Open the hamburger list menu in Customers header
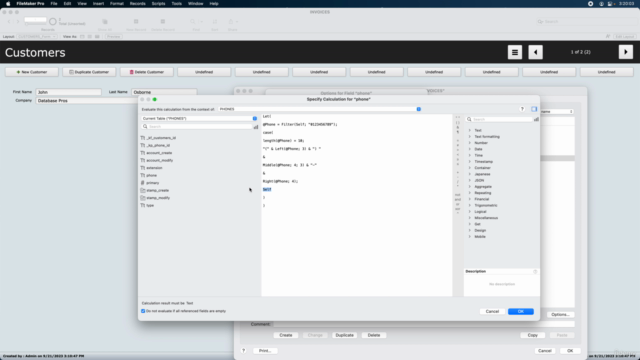640x360 pixels. coord(515,52)
